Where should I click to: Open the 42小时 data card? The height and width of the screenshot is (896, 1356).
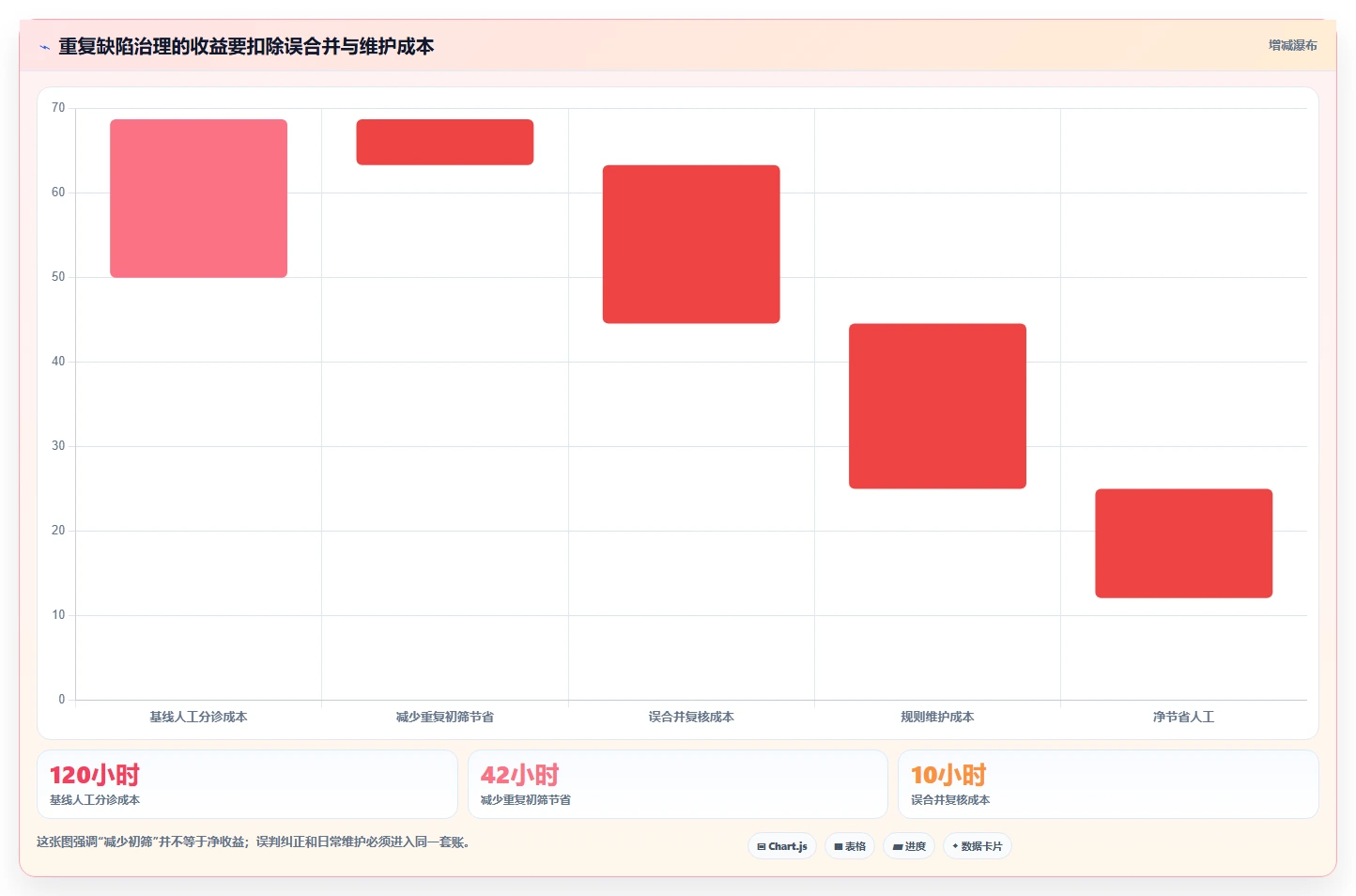click(677, 784)
